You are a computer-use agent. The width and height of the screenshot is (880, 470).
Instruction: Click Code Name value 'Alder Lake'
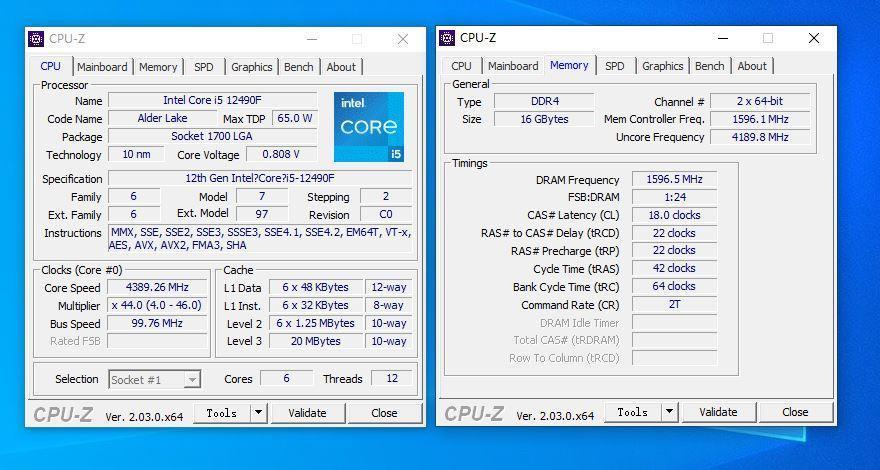(162, 118)
